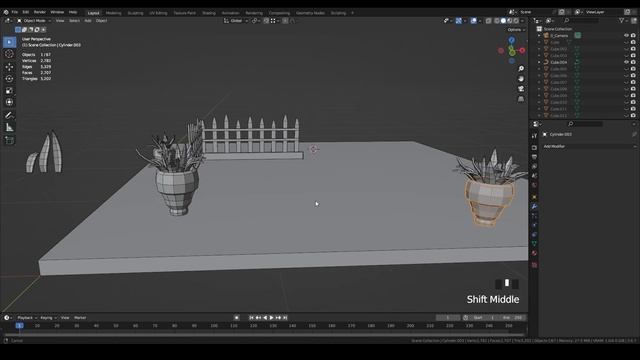Open the Render menu
The width and height of the screenshot is (640, 360).
point(40,12)
